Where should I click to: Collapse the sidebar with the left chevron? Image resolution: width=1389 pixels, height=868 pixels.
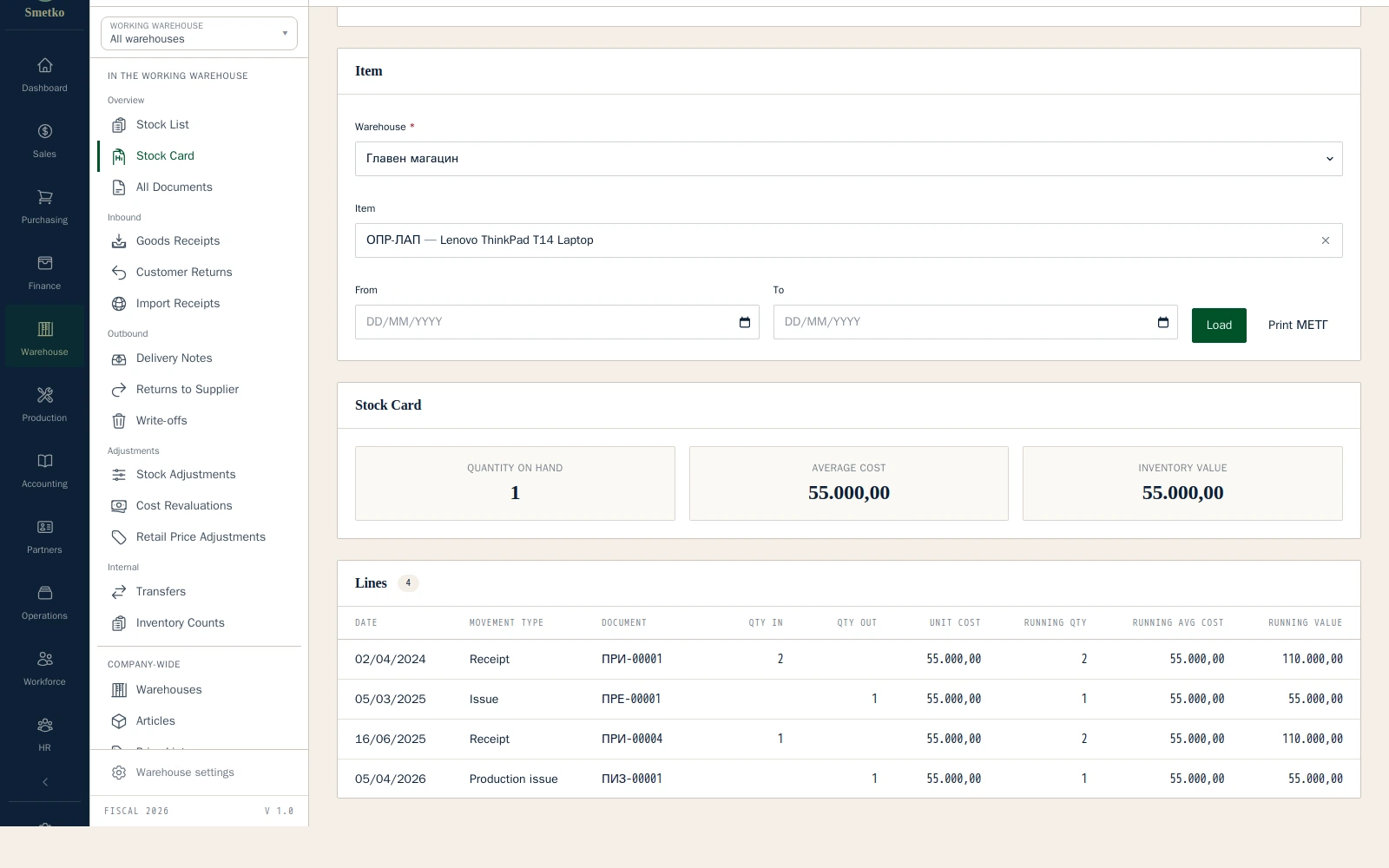45,782
